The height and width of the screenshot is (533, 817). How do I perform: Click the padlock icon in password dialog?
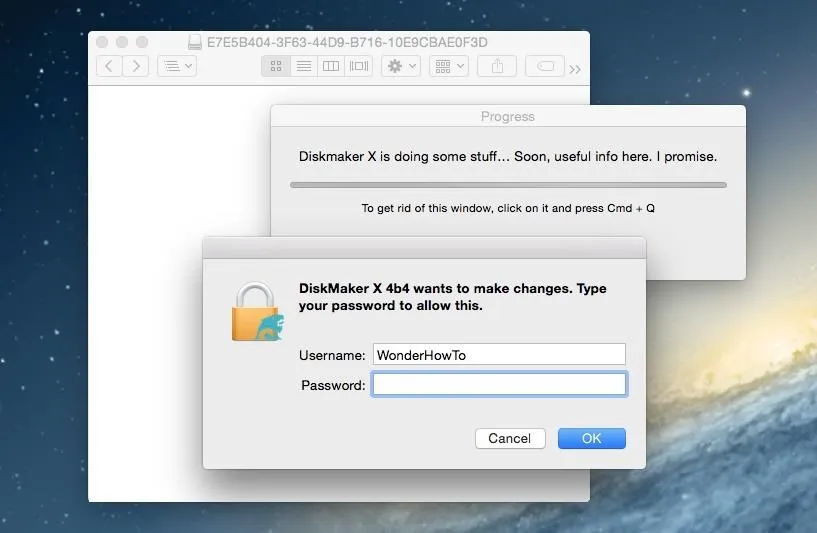tap(257, 311)
